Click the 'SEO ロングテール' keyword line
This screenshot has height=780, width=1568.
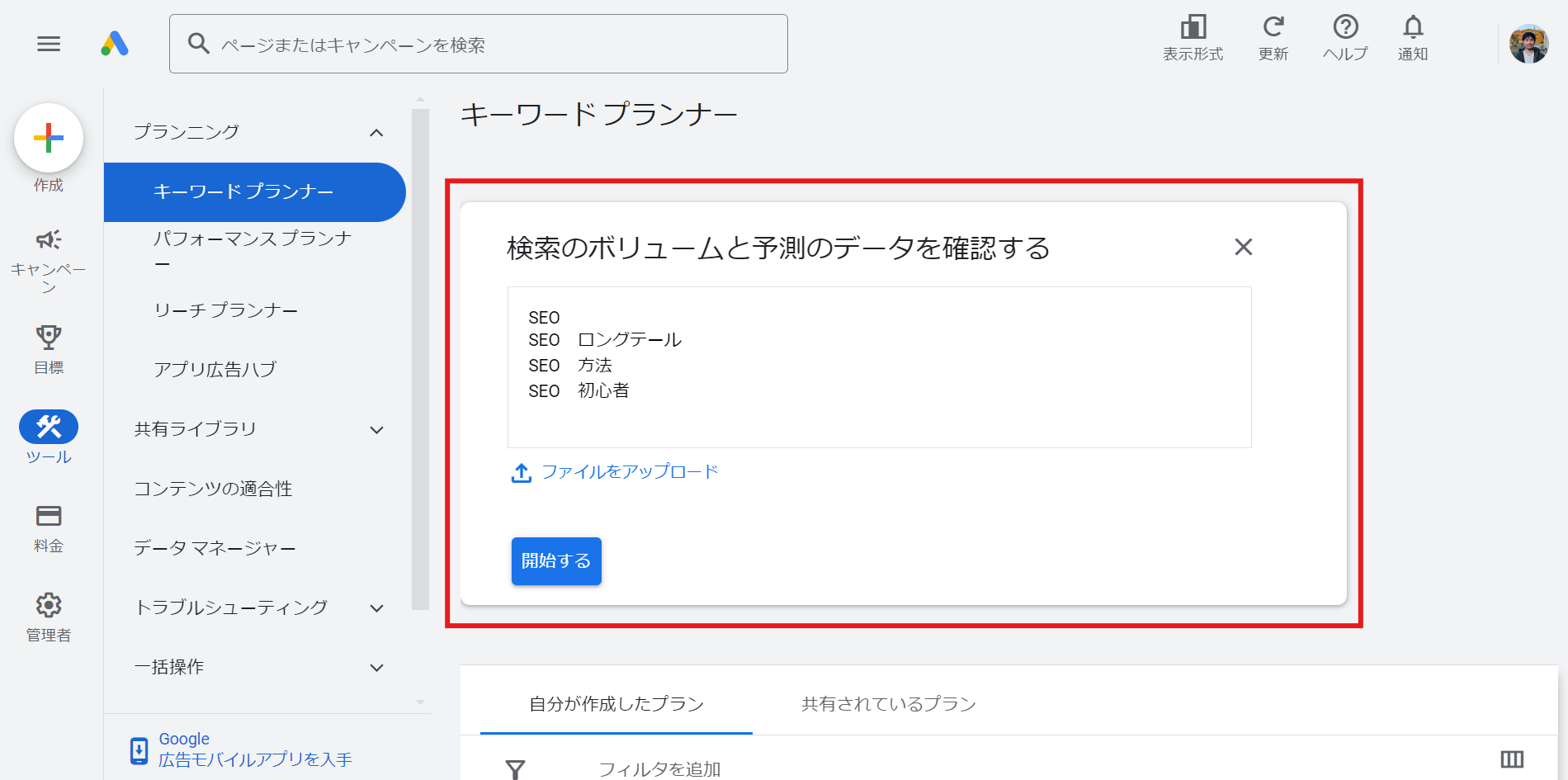[x=605, y=340]
